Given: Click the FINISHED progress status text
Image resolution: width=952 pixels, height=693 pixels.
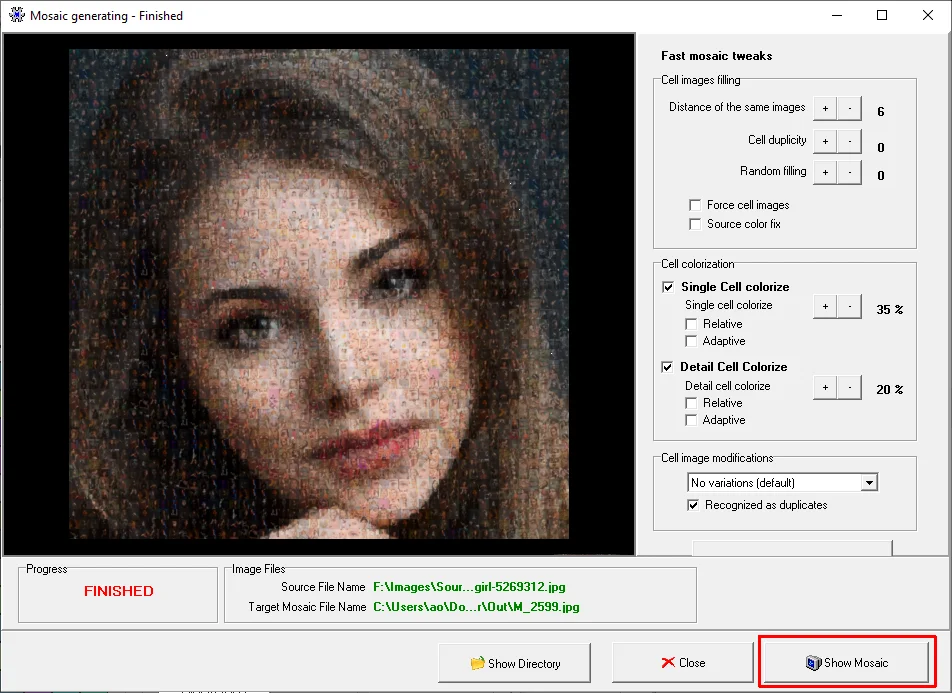Looking at the screenshot, I should coord(118,591).
